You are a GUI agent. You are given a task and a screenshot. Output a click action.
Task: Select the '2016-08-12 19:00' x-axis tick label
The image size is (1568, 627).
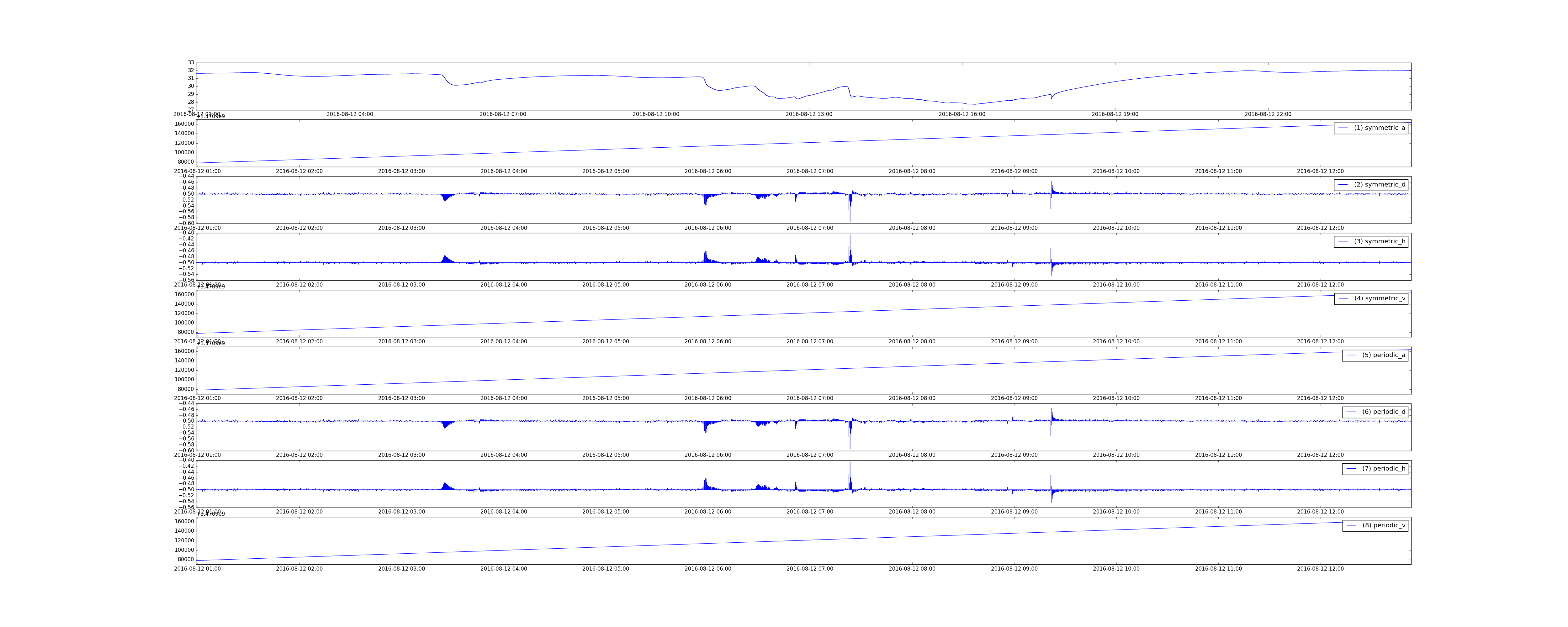click(x=1115, y=114)
